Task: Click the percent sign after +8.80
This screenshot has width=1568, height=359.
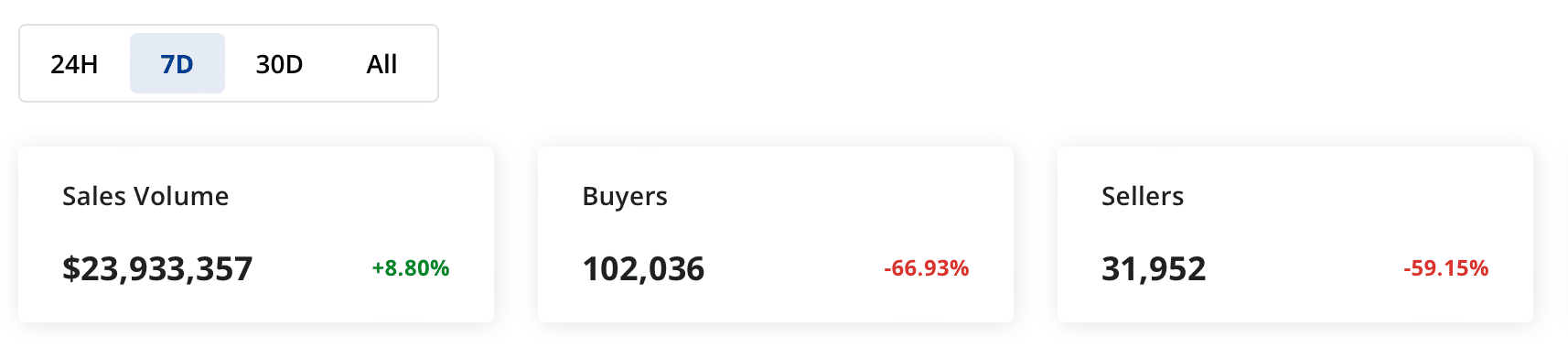Action: tap(441, 268)
